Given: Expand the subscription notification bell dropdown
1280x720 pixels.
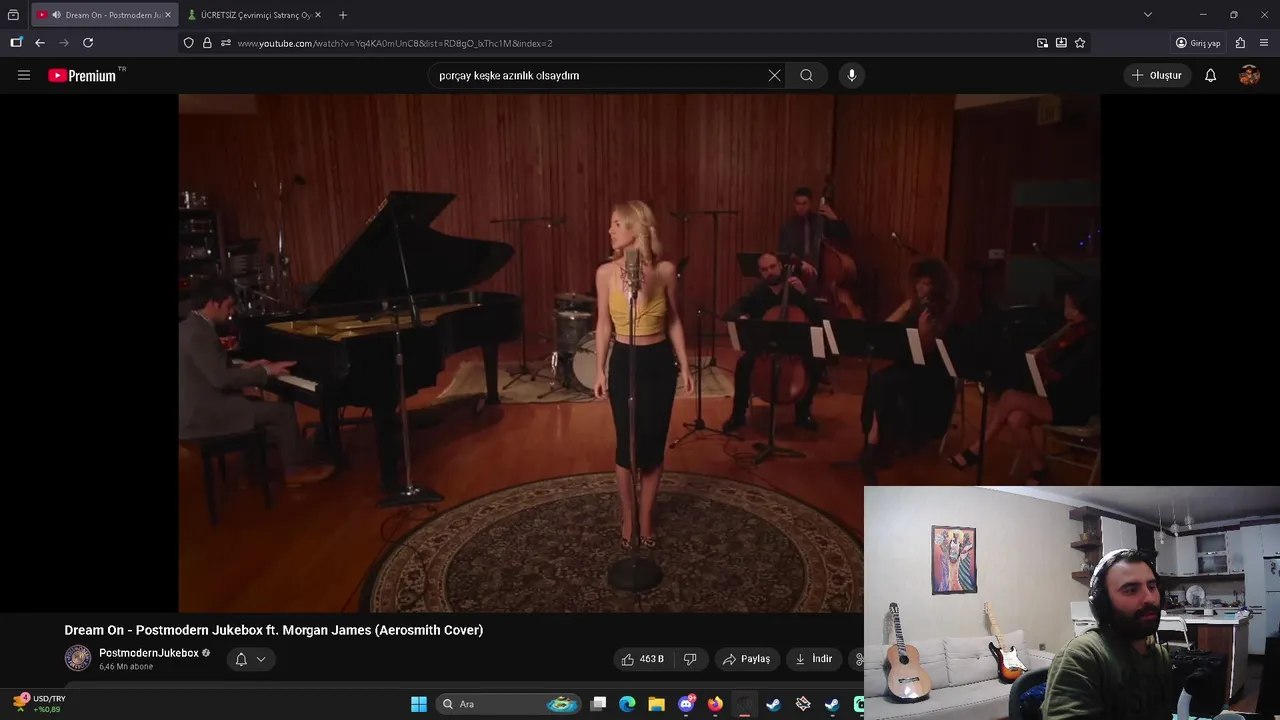Looking at the screenshot, I should [250, 659].
